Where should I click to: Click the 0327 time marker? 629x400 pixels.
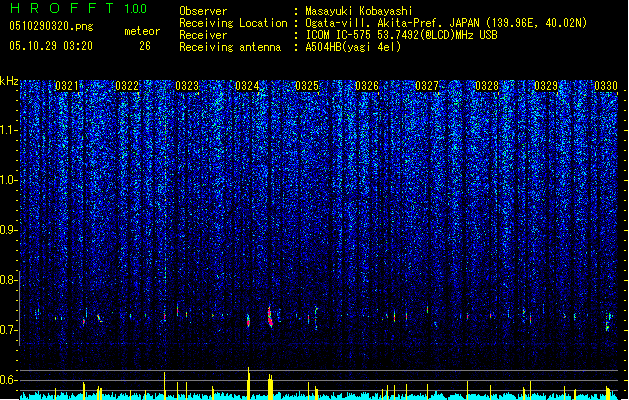(x=427, y=86)
